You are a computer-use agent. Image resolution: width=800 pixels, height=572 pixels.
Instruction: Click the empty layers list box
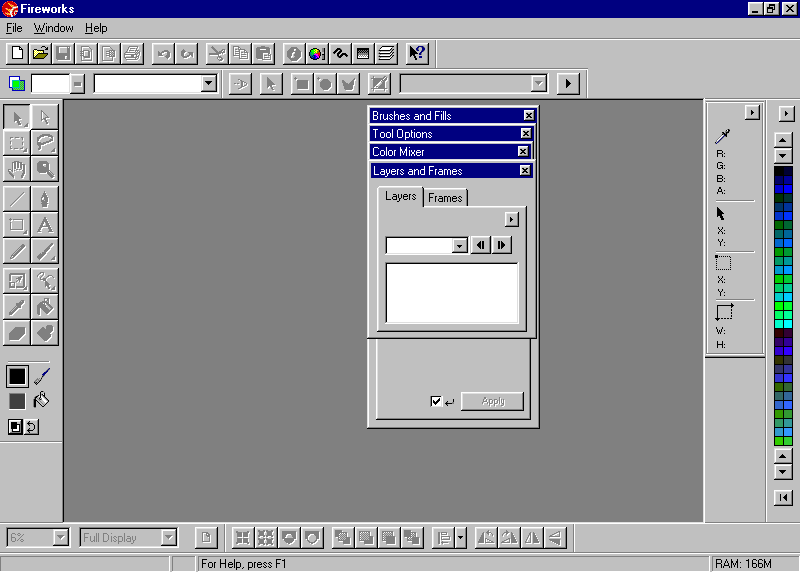[x=452, y=293]
